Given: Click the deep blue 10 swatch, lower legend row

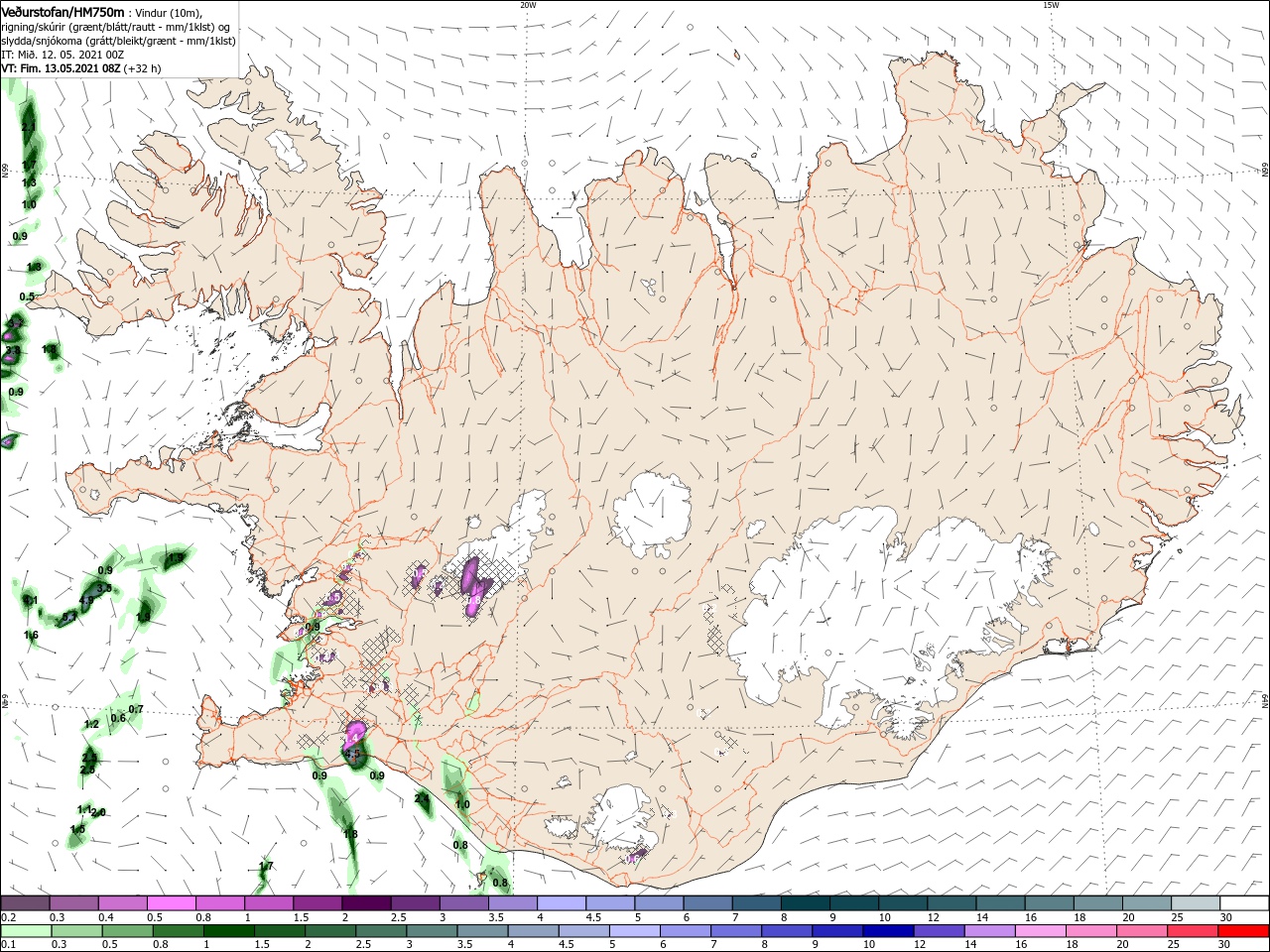Looking at the screenshot, I should click(x=888, y=931).
